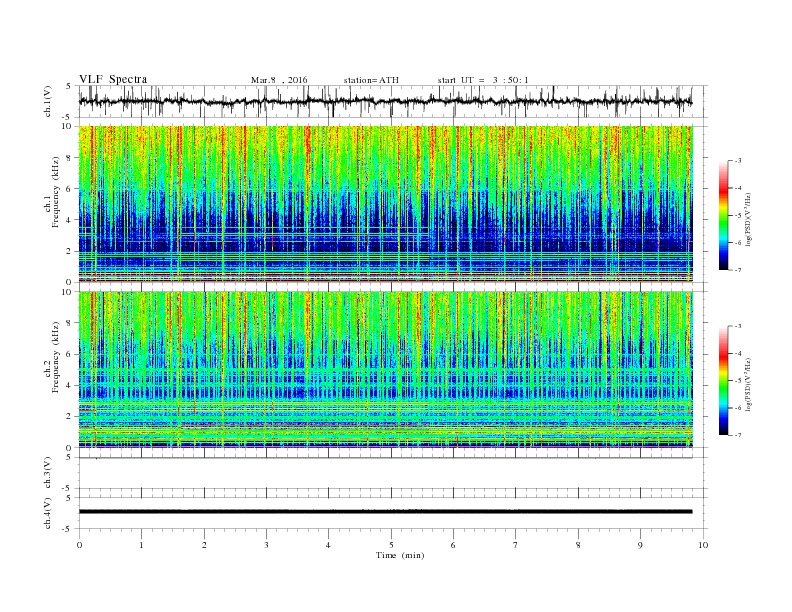
Task: Click the "-3" value on ch.1 colorbar
Action: click(x=738, y=161)
